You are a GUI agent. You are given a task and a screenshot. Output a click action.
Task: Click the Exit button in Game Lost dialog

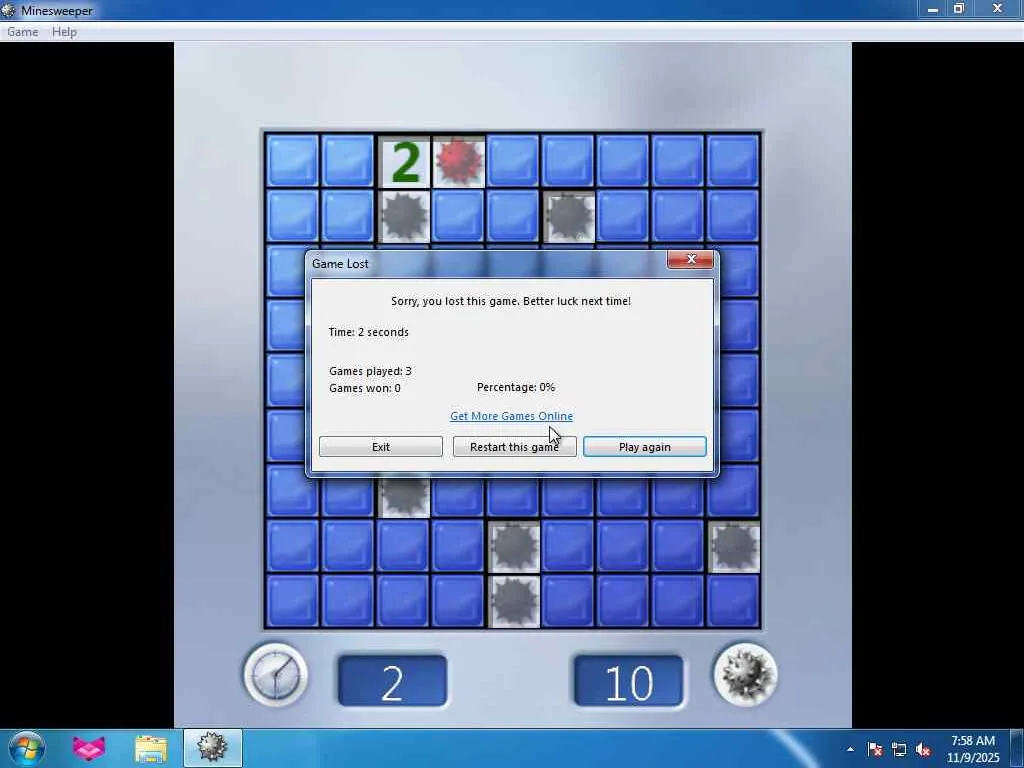click(x=381, y=447)
